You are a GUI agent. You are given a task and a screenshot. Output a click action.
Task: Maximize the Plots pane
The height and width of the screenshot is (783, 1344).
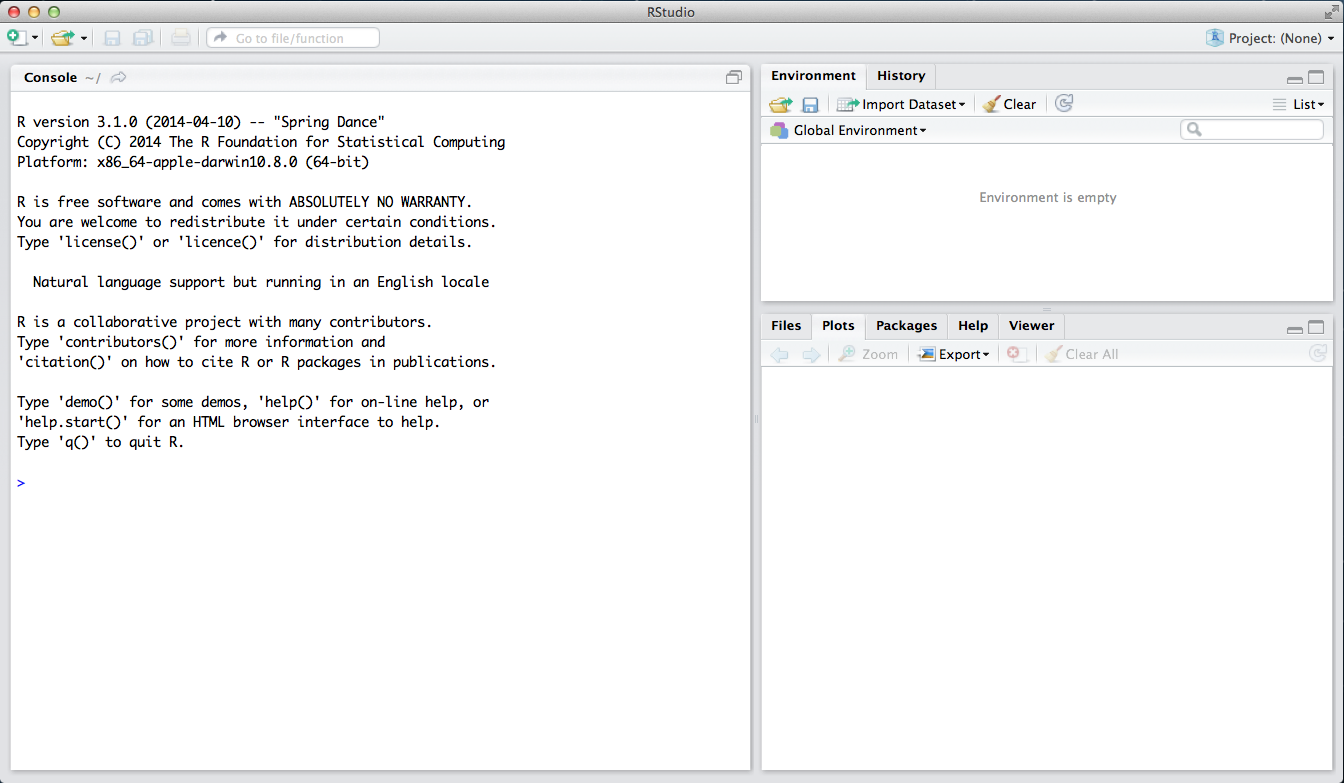tap(1316, 327)
